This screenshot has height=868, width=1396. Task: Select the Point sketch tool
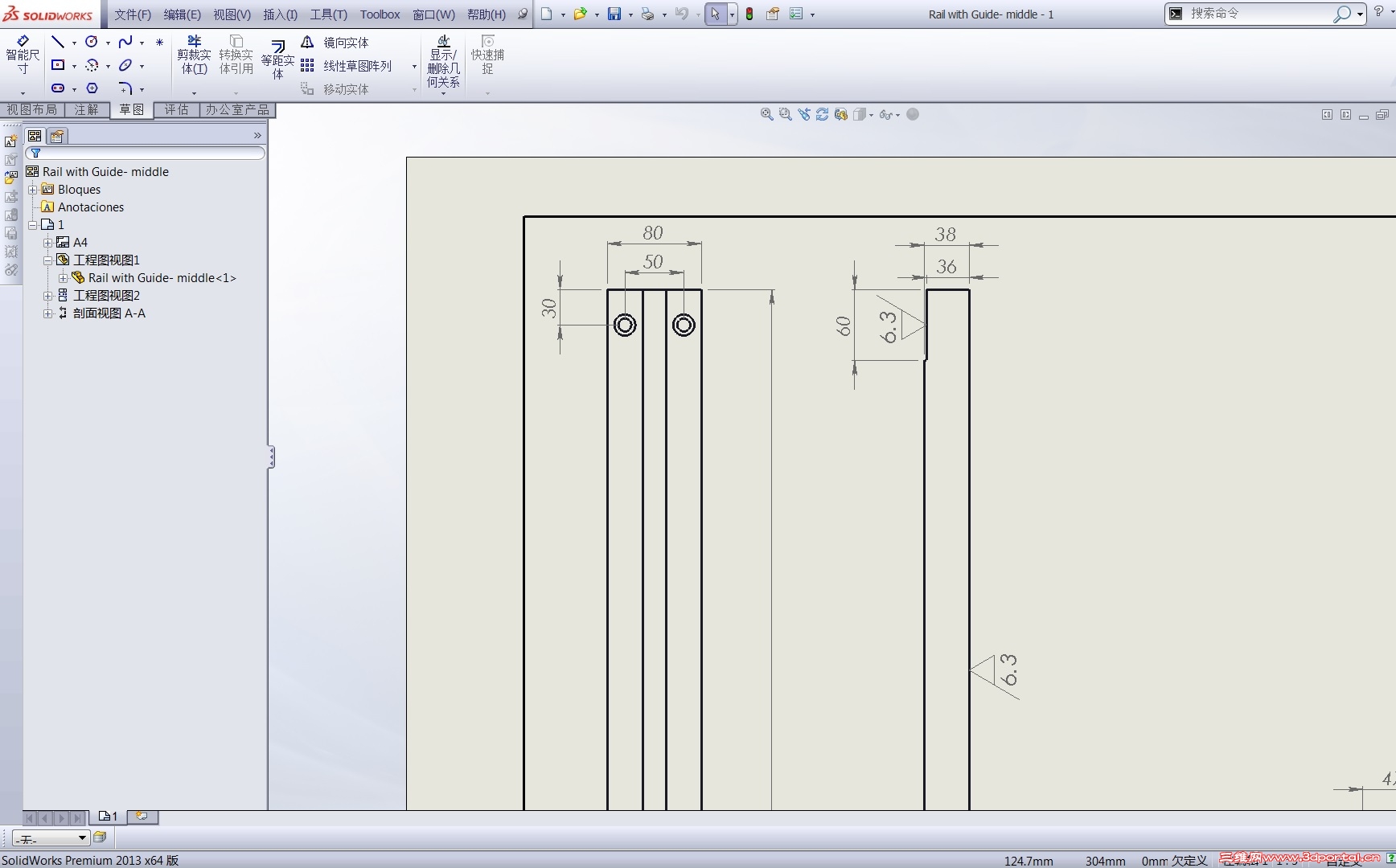(159, 42)
